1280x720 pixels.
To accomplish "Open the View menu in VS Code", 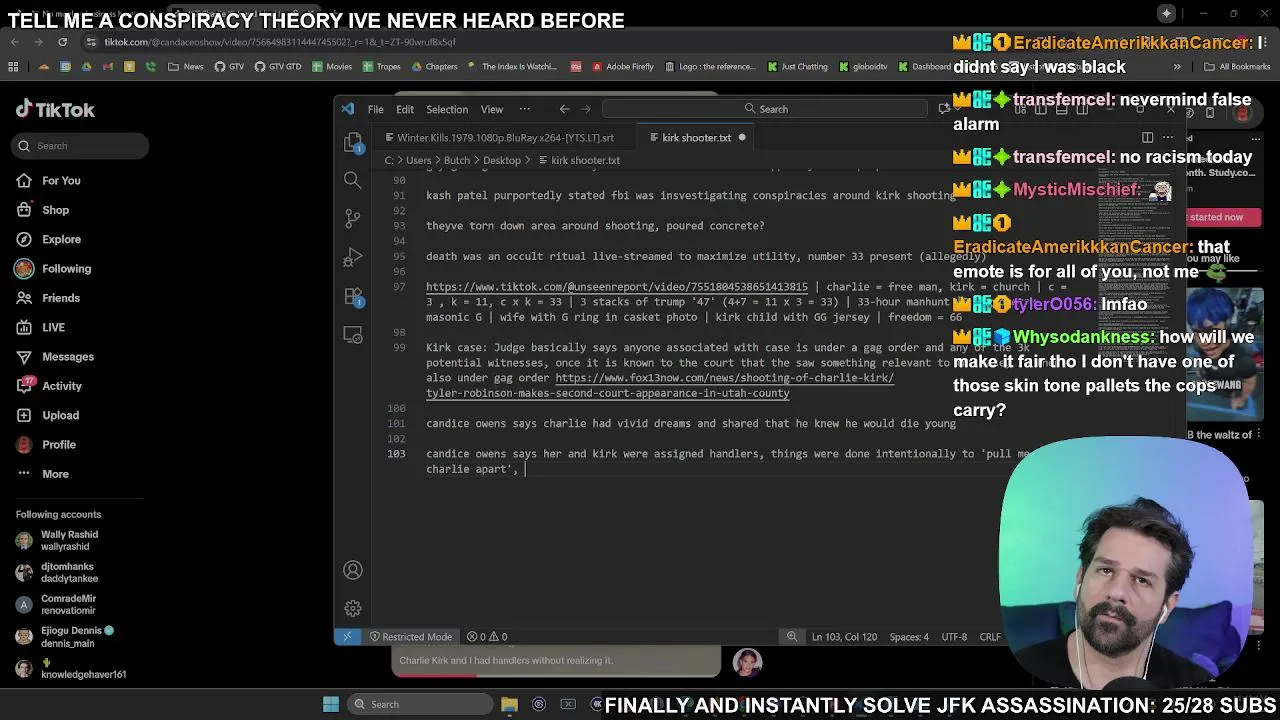I will click(x=492, y=109).
